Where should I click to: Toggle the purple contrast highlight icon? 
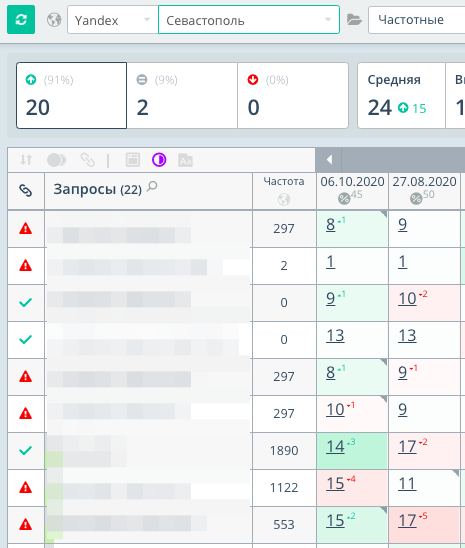tap(159, 160)
